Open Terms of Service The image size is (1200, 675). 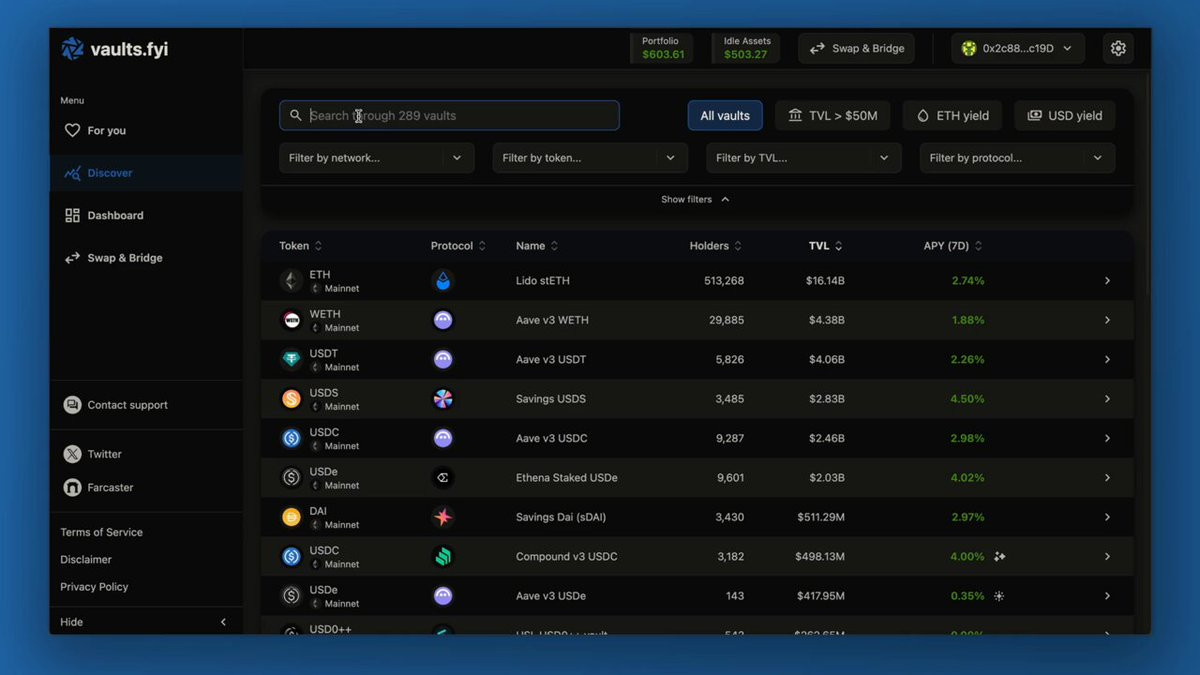pos(101,532)
